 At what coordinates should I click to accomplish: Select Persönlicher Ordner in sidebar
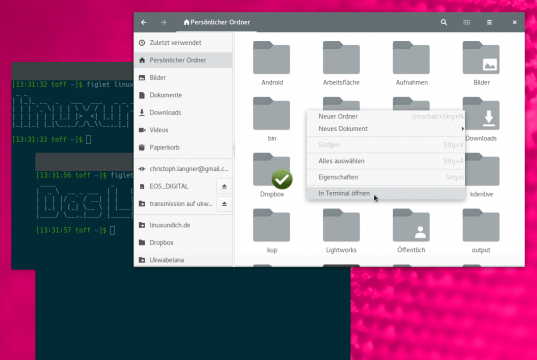tap(183, 60)
